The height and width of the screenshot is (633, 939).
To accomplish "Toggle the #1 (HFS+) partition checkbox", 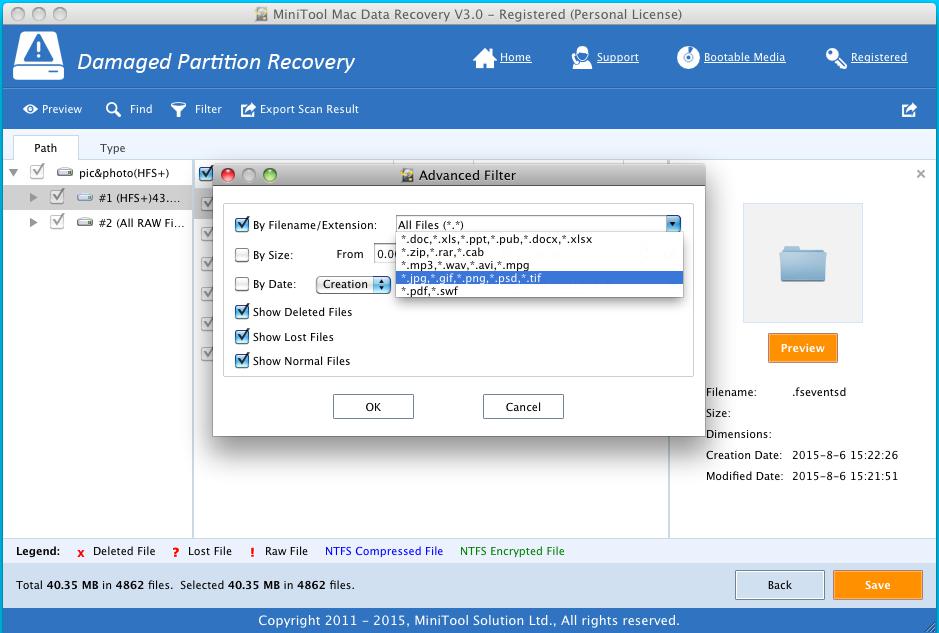I will coord(57,196).
